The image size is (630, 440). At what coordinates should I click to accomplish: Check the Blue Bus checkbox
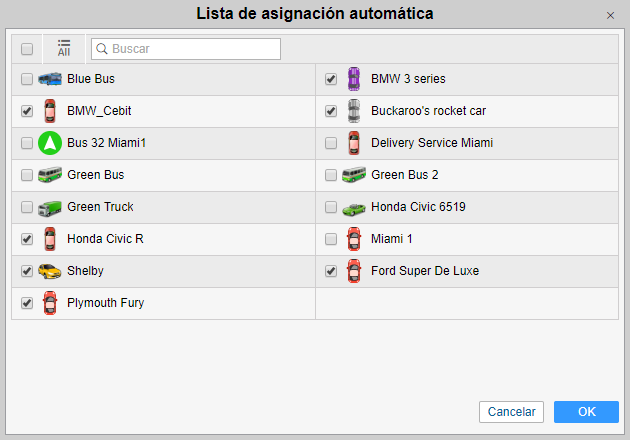[27, 79]
